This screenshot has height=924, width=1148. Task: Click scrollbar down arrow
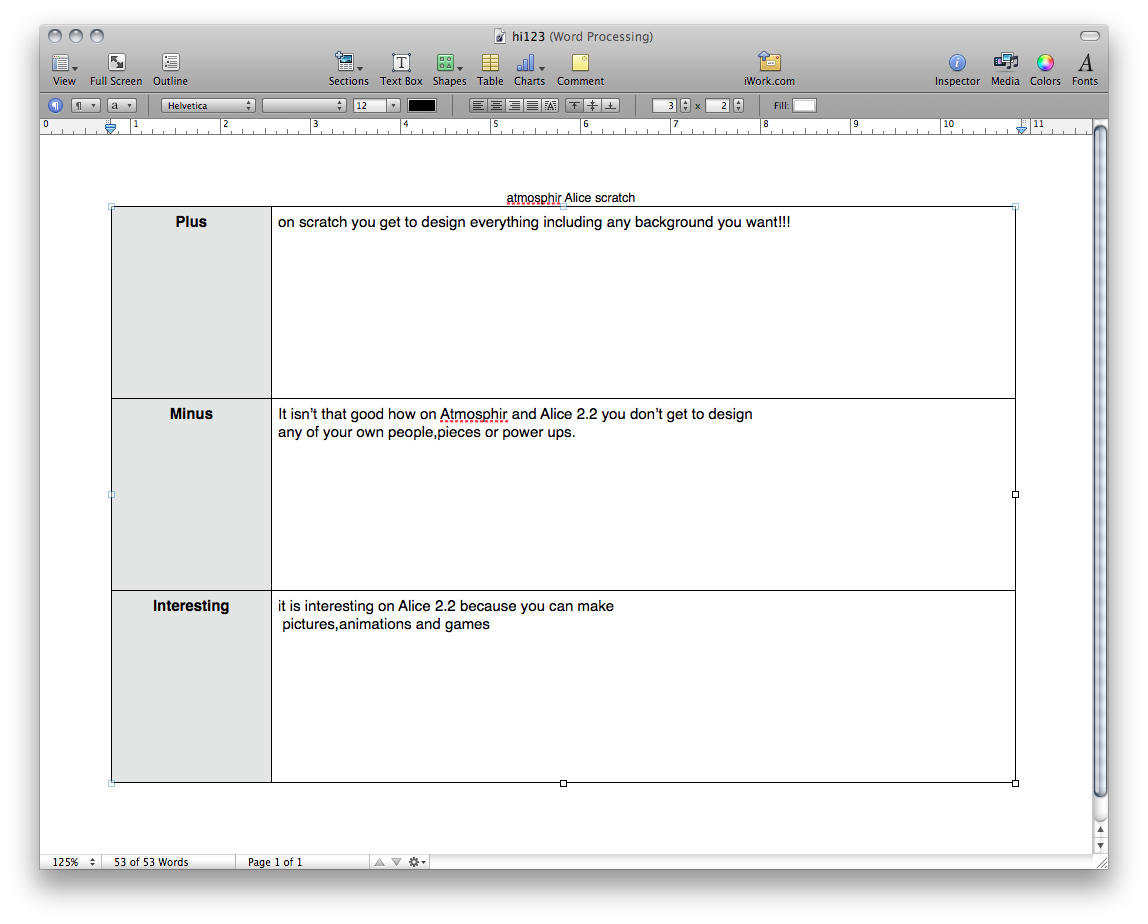click(1100, 846)
